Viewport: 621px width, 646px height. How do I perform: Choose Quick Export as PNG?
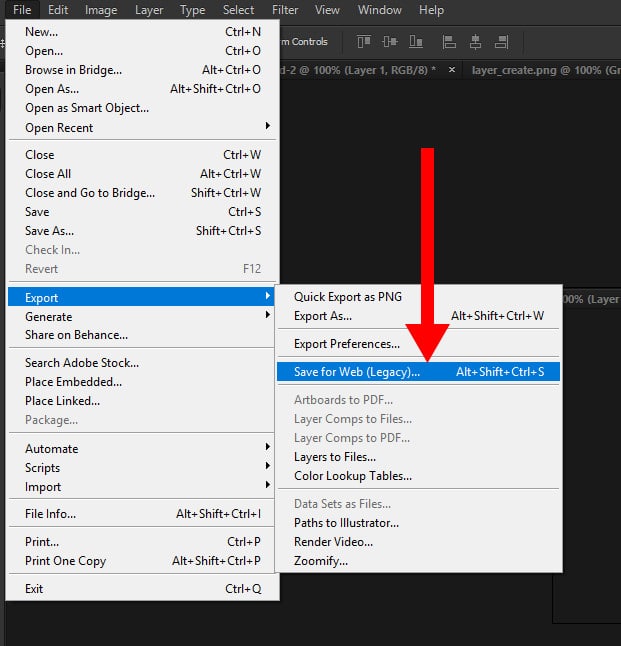418,297
